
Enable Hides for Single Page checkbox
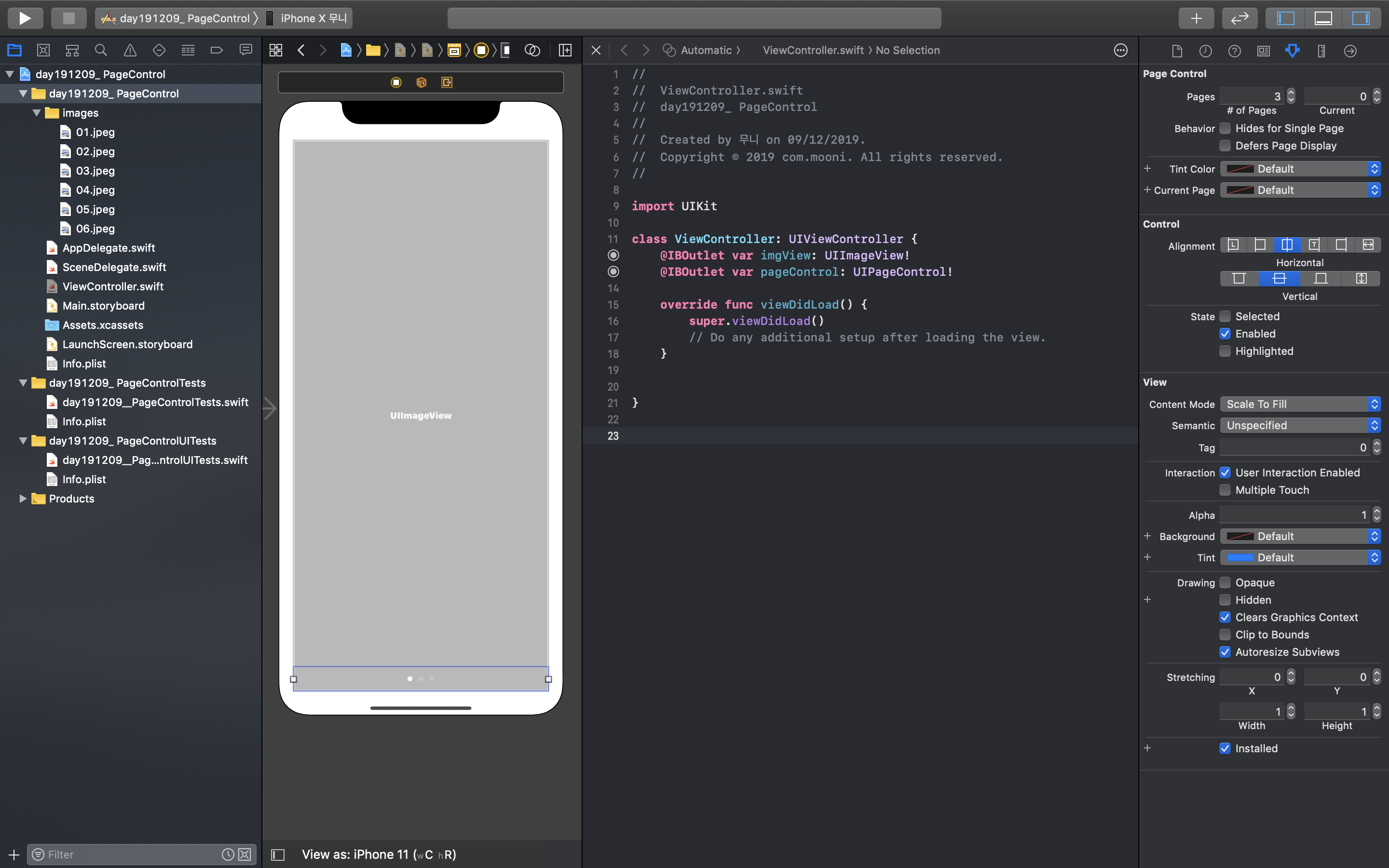click(1225, 128)
